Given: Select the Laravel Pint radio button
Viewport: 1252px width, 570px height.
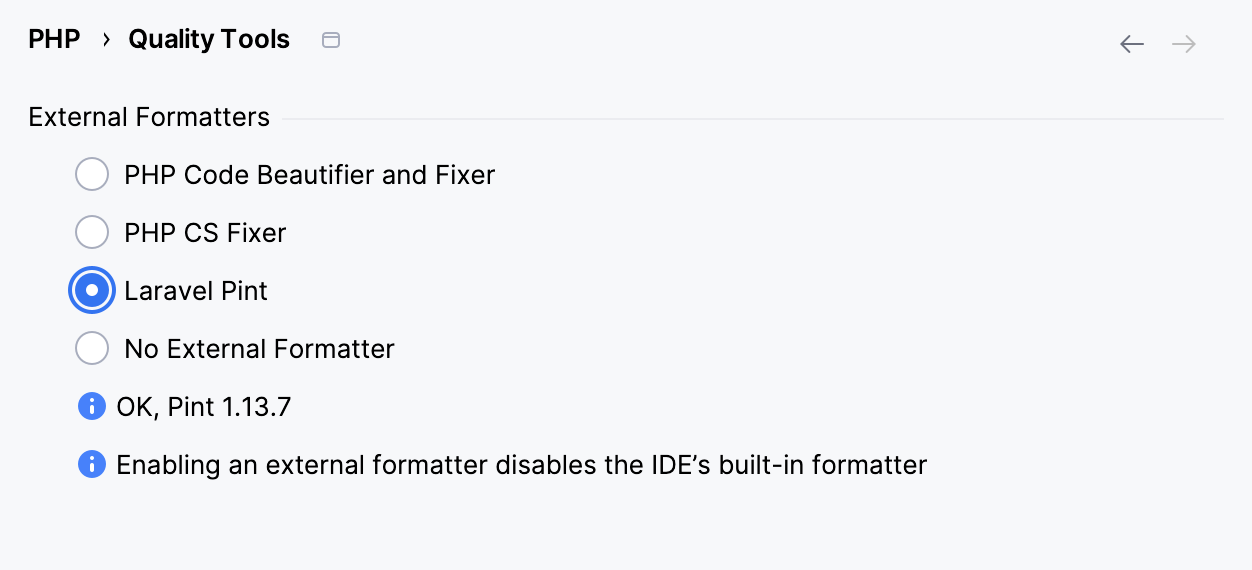Looking at the screenshot, I should pos(92,291).
